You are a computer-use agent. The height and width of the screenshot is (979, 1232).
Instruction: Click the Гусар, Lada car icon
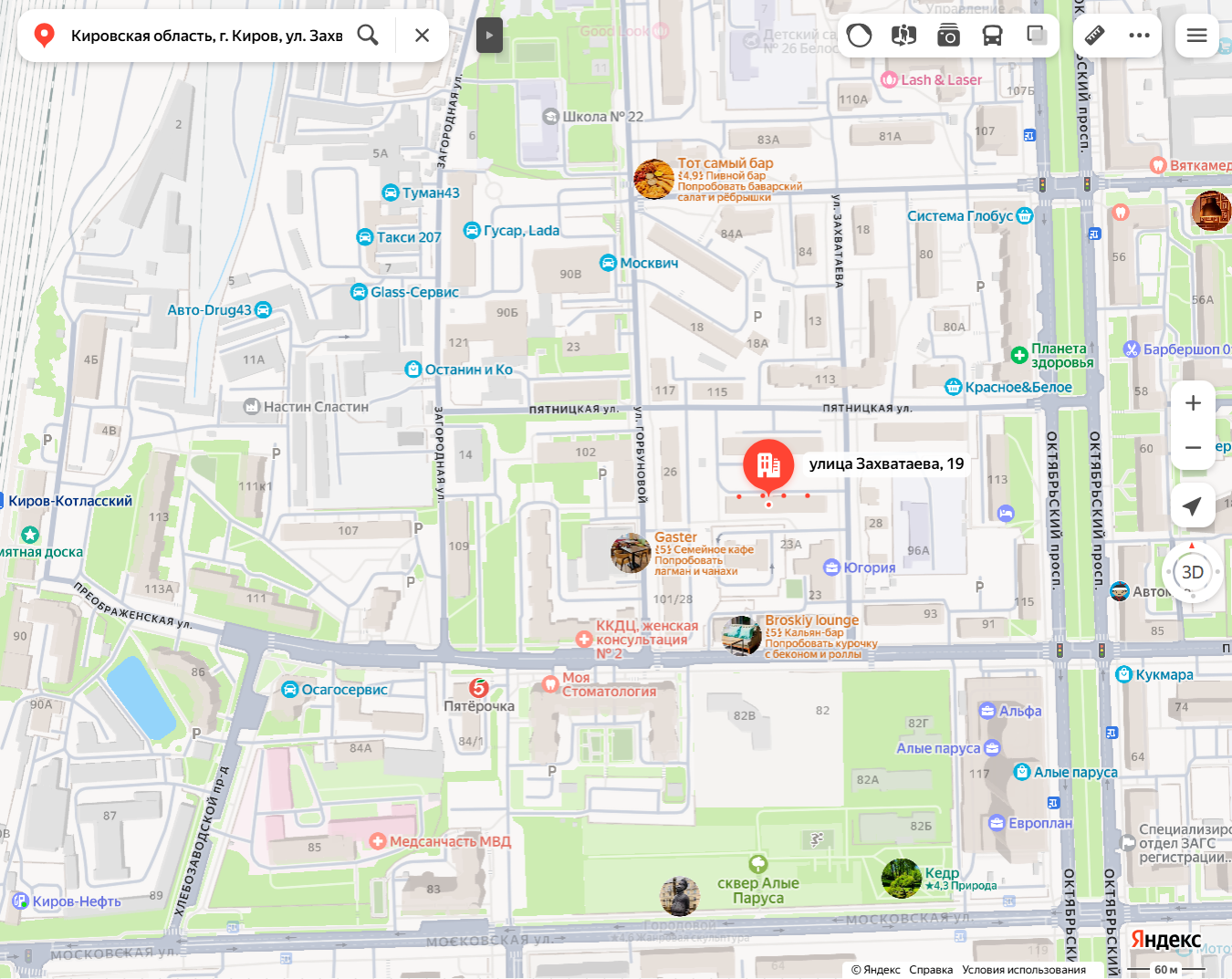point(472,230)
